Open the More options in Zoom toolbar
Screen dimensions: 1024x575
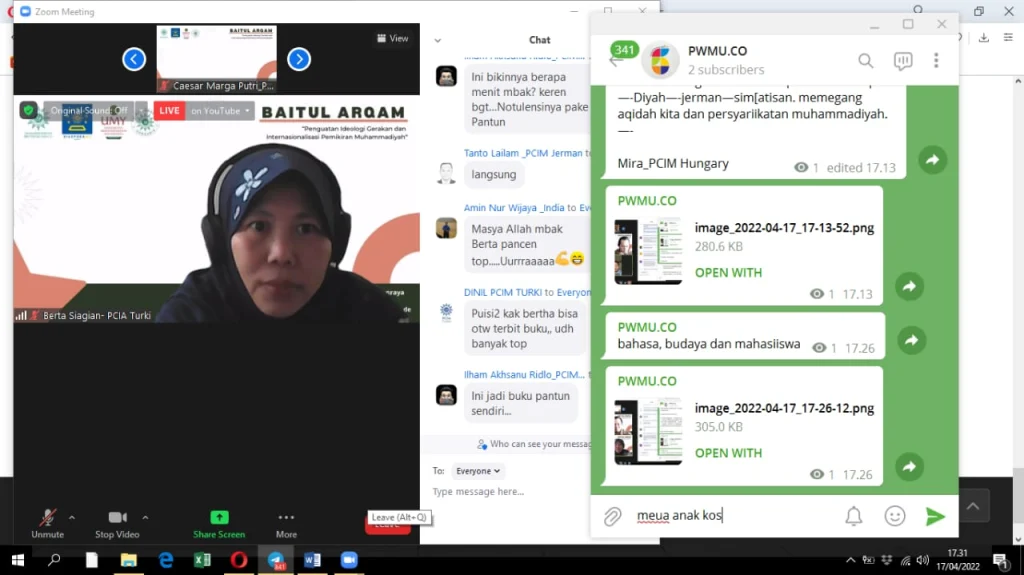tap(286, 524)
